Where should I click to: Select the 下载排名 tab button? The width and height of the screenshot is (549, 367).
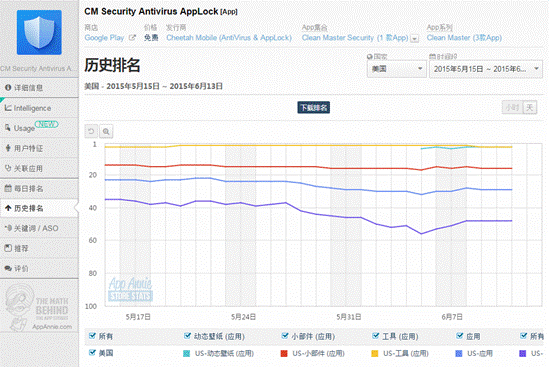coord(314,108)
